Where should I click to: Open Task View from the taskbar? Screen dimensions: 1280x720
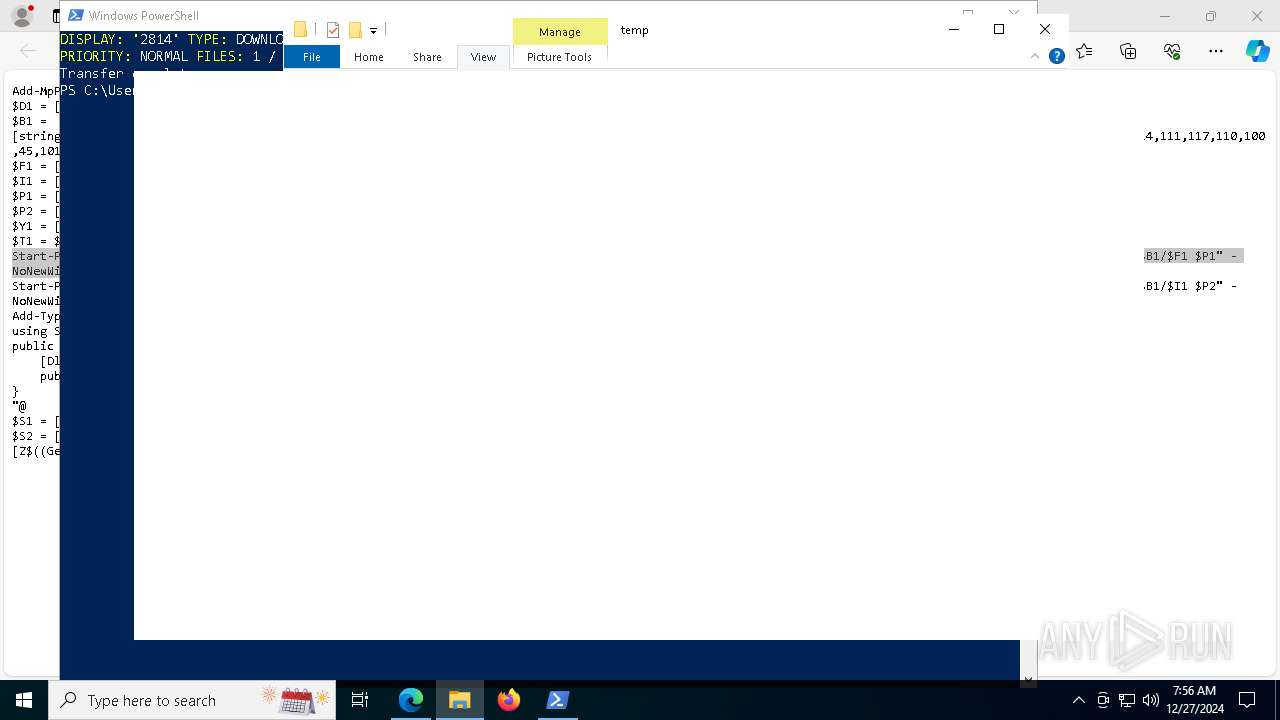tap(360, 700)
